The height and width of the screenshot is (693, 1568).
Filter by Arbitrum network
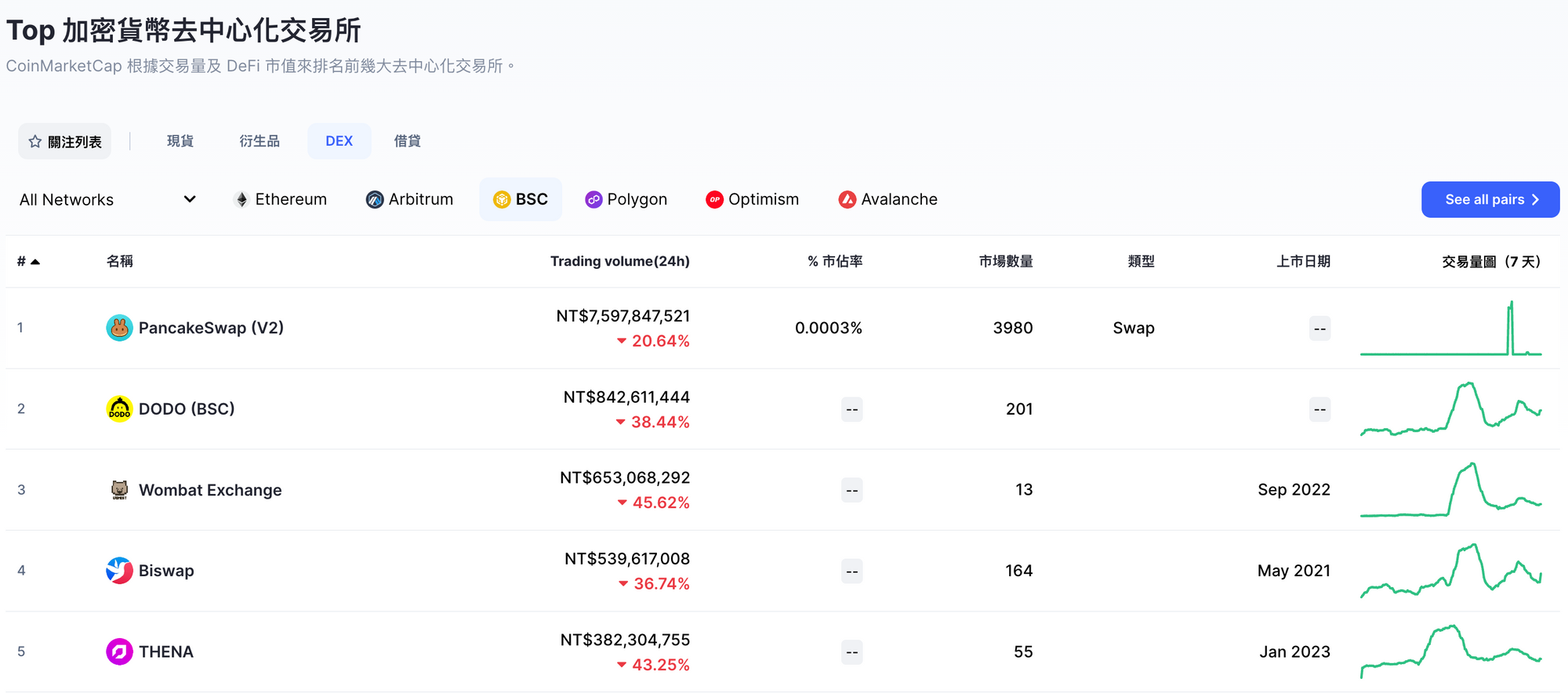(x=410, y=200)
